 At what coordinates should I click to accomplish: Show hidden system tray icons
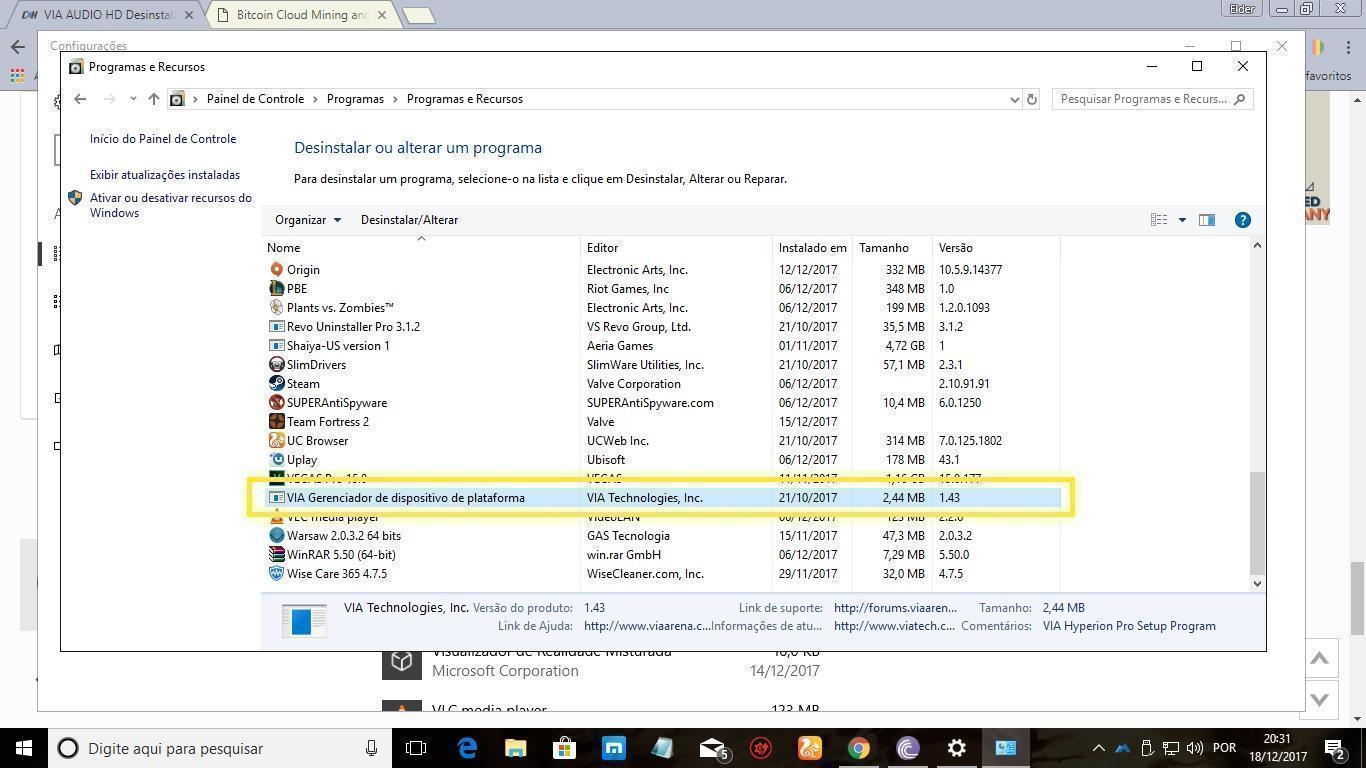(1098, 748)
